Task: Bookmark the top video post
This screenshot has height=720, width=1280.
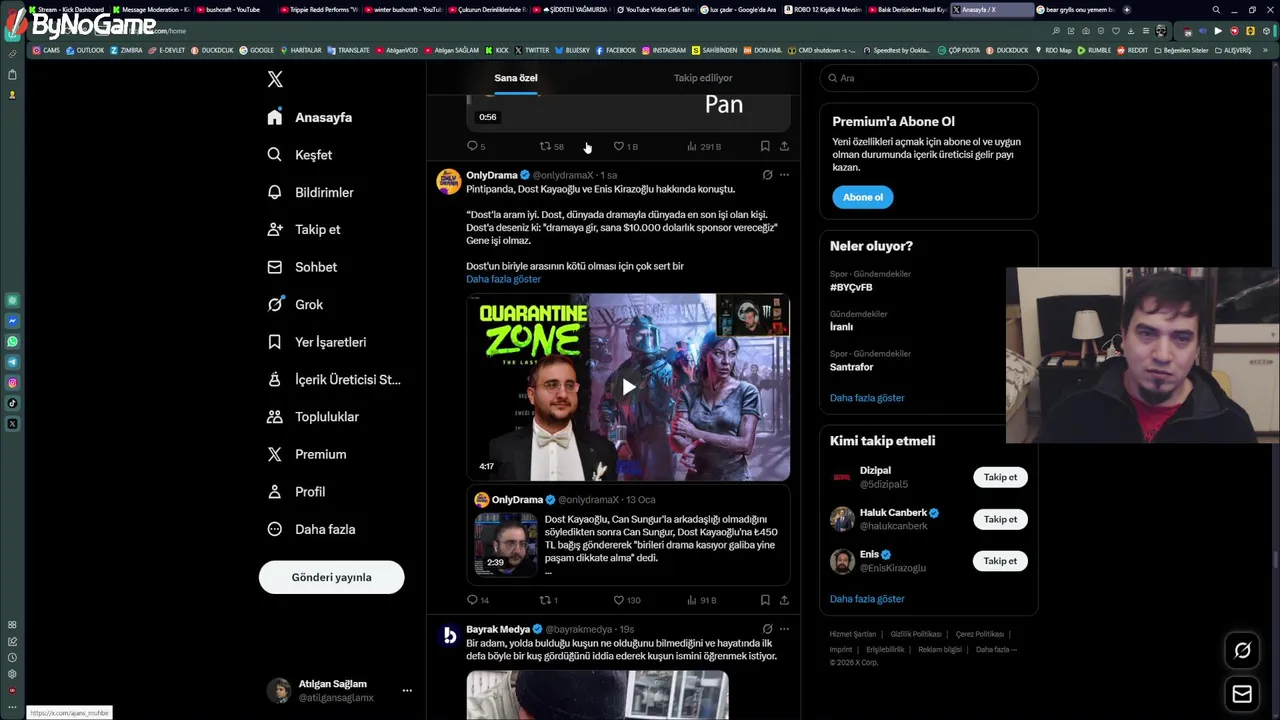Action: pyautogui.click(x=765, y=146)
